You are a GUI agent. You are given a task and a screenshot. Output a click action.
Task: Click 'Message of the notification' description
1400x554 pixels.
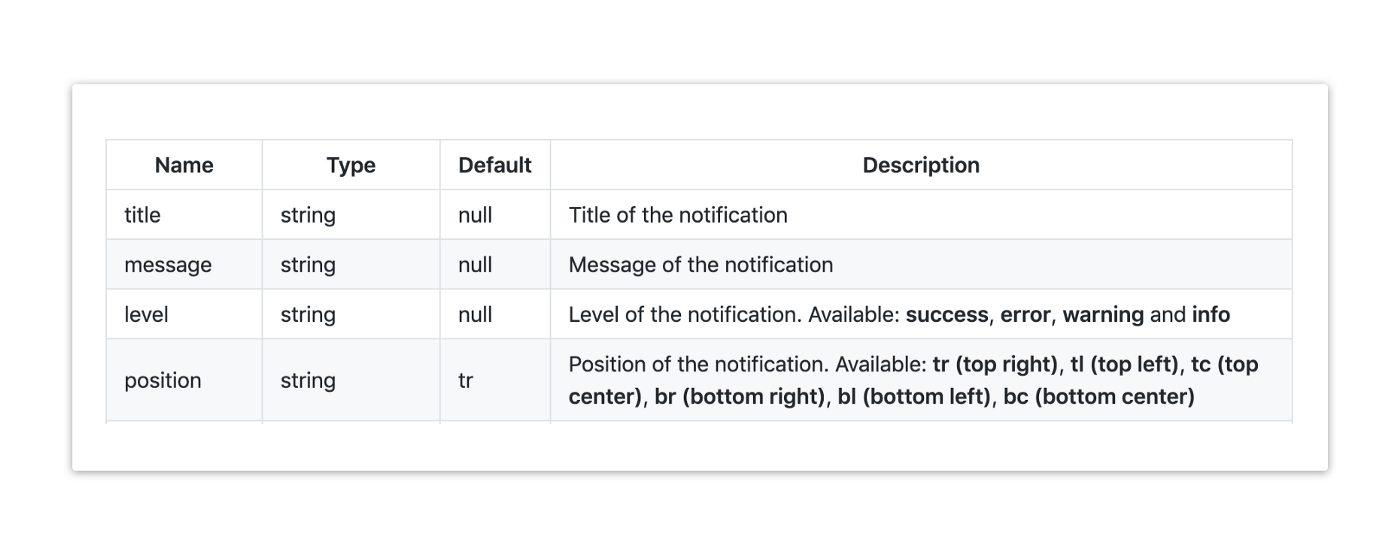tap(700, 265)
